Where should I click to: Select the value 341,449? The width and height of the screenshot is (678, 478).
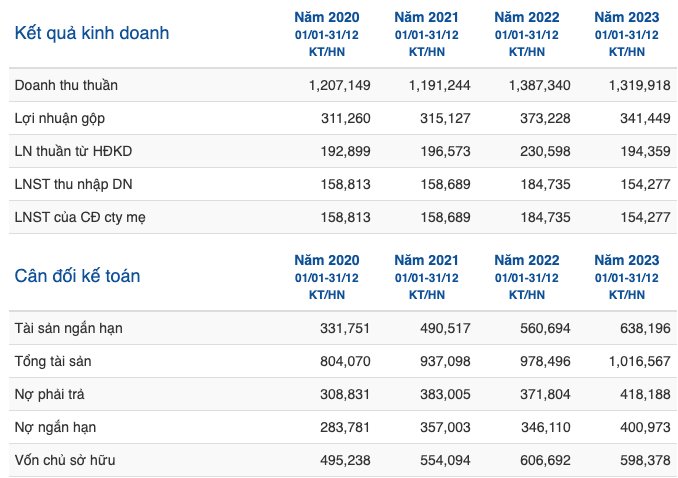pyautogui.click(x=646, y=119)
